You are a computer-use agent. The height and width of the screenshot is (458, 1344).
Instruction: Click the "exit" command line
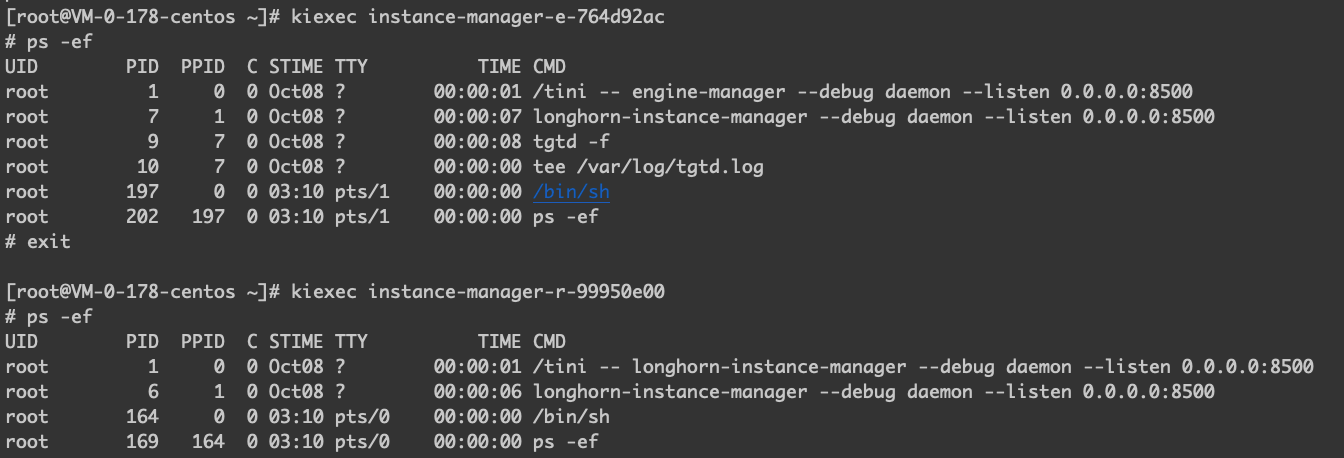[x=47, y=242]
